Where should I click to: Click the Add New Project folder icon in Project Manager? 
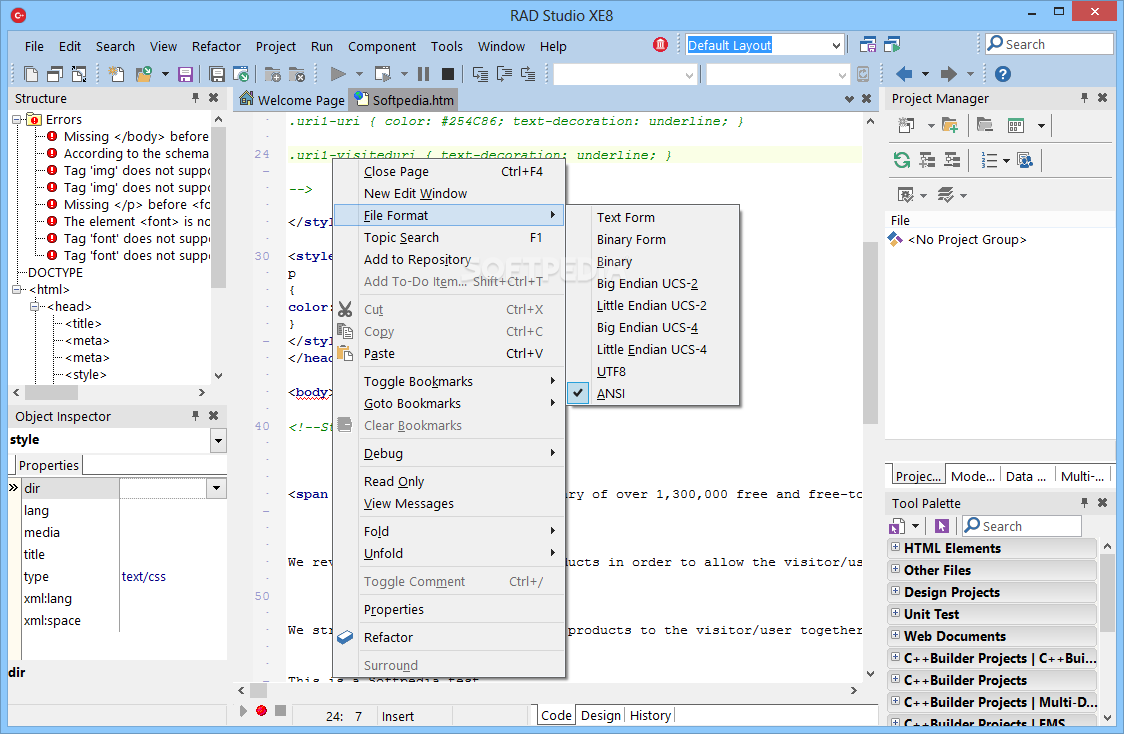coord(951,125)
